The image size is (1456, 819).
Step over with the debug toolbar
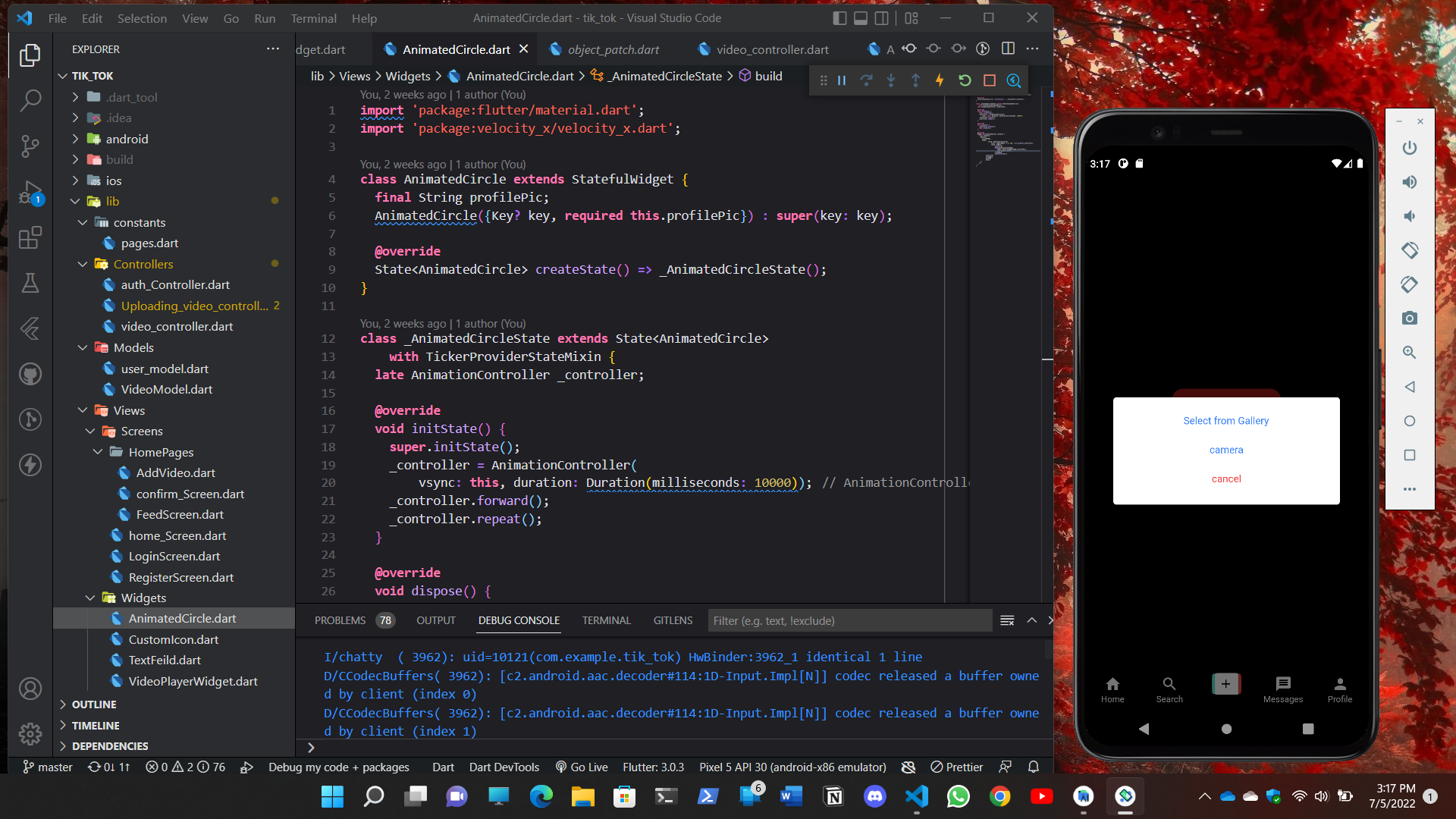[x=867, y=80]
